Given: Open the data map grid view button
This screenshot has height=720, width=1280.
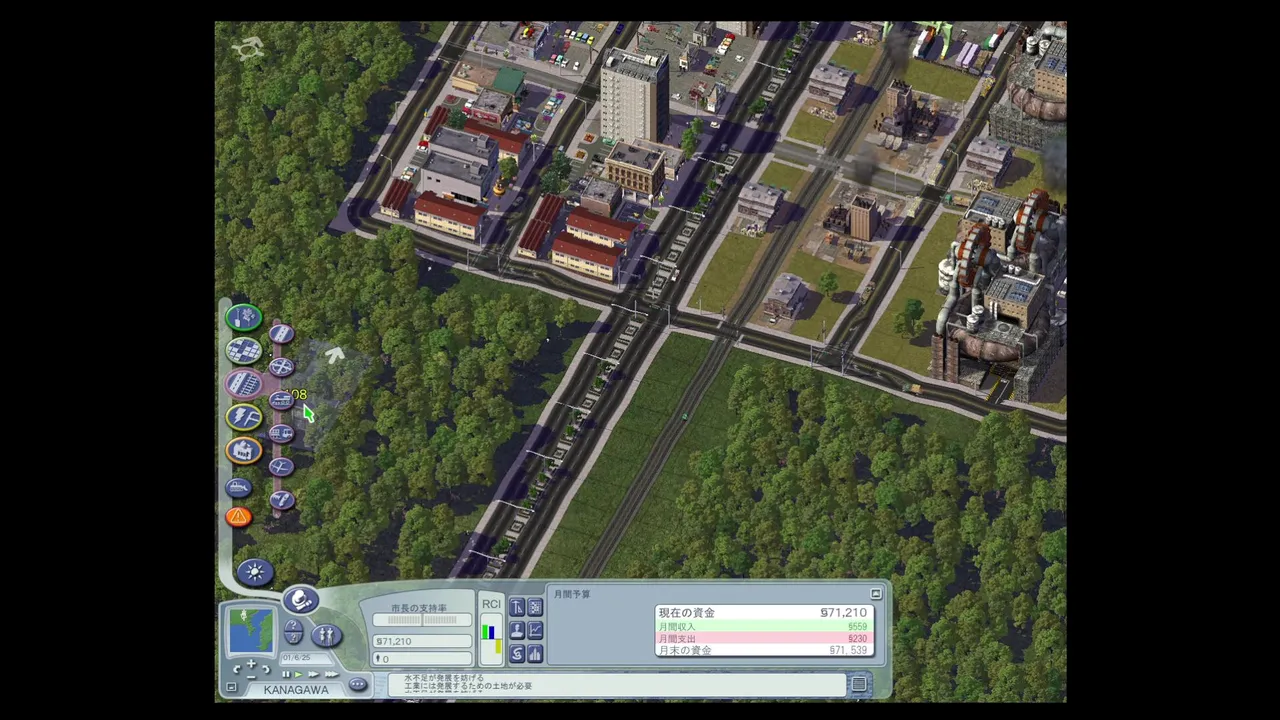Looking at the screenshot, I should (x=535, y=607).
